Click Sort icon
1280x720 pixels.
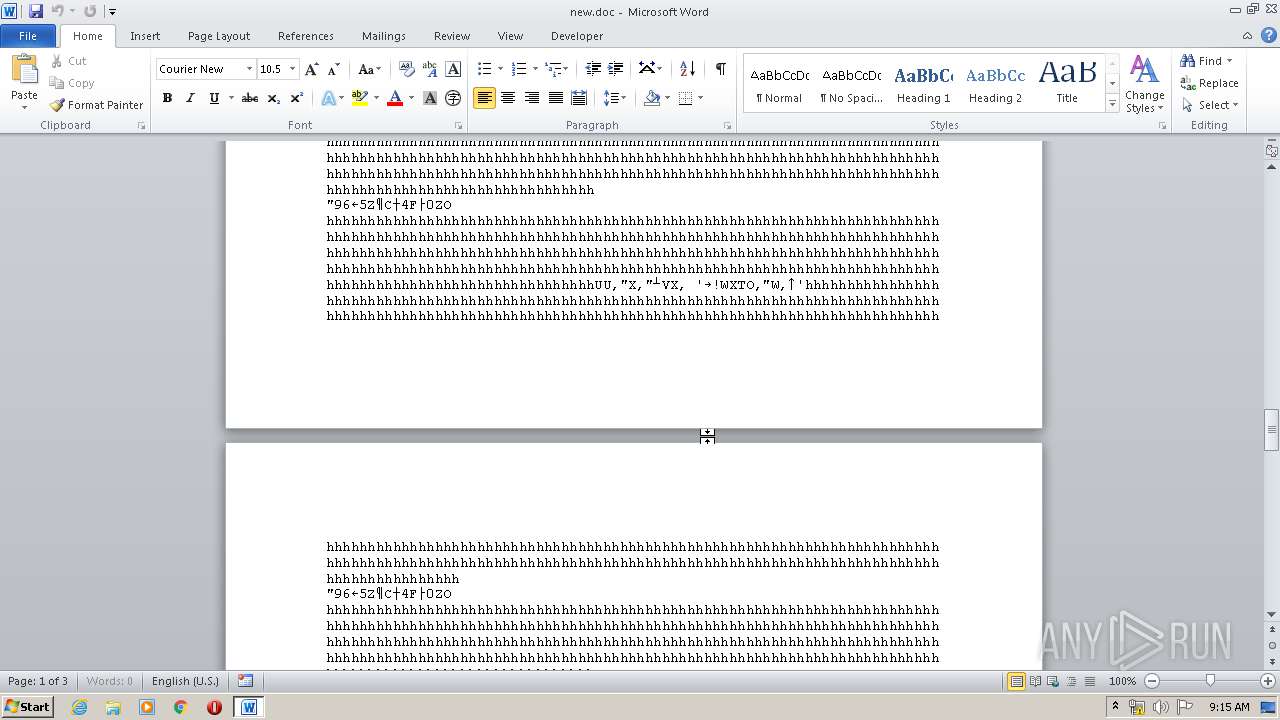pos(687,69)
